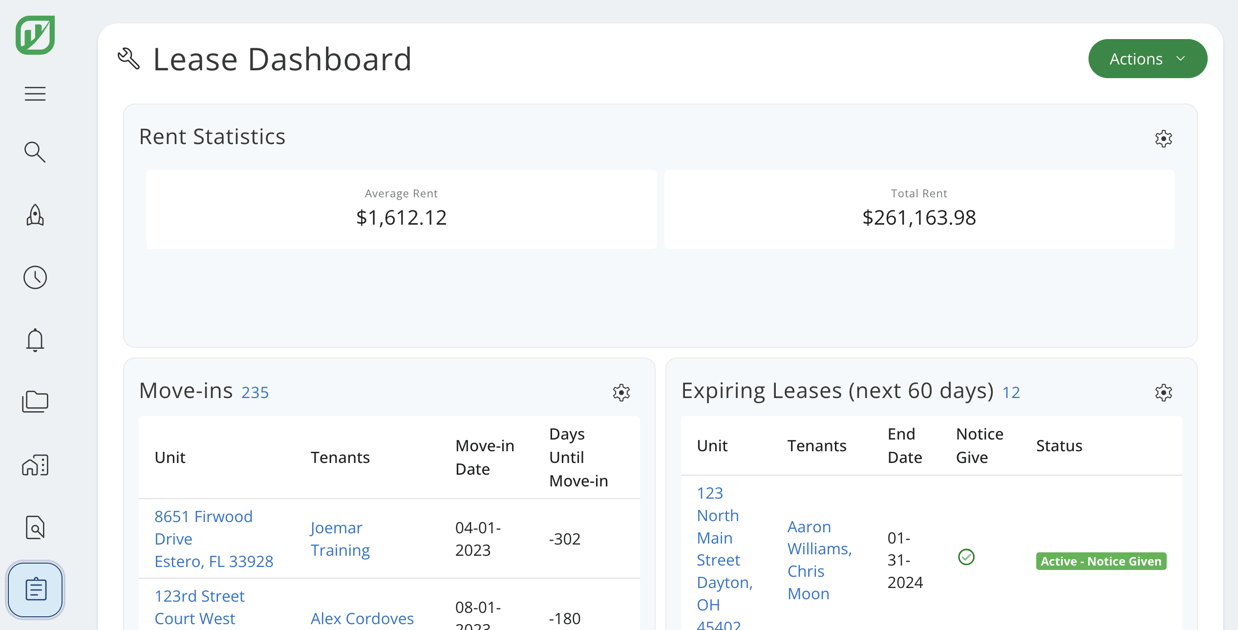
Task: Open the search icon in the sidebar
Action: [34, 152]
